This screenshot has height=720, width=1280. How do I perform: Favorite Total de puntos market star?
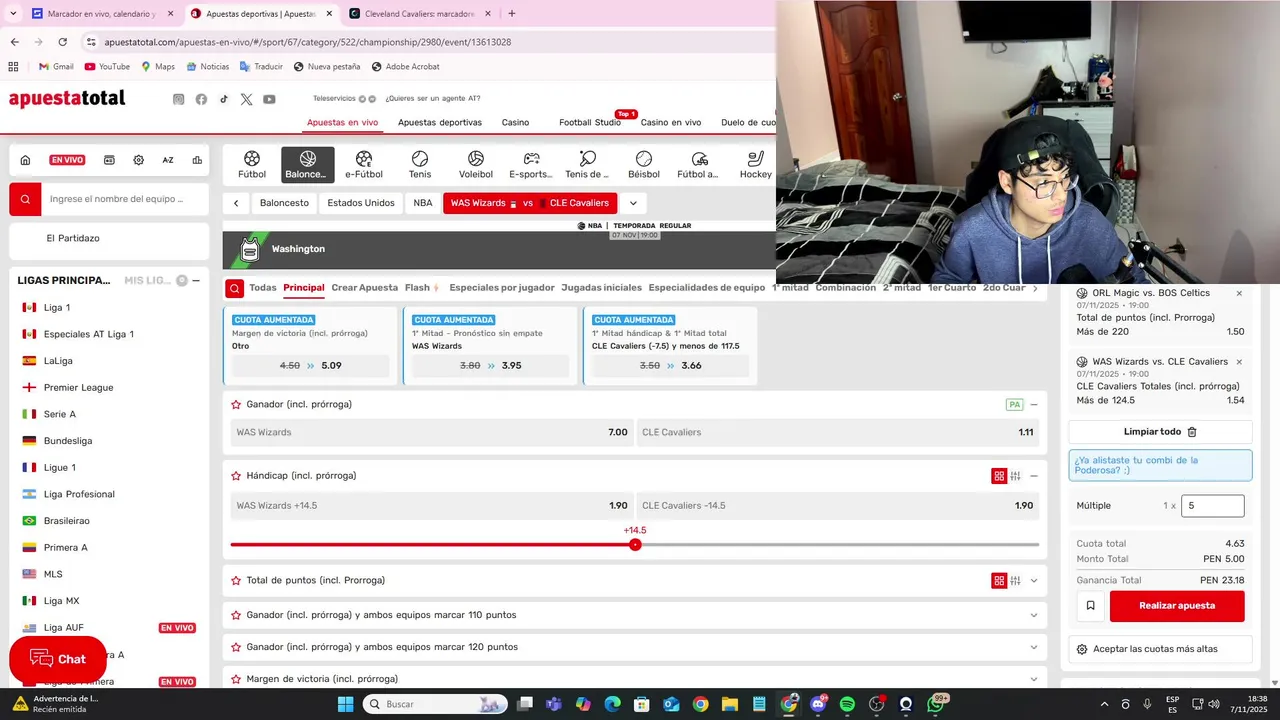click(236, 580)
